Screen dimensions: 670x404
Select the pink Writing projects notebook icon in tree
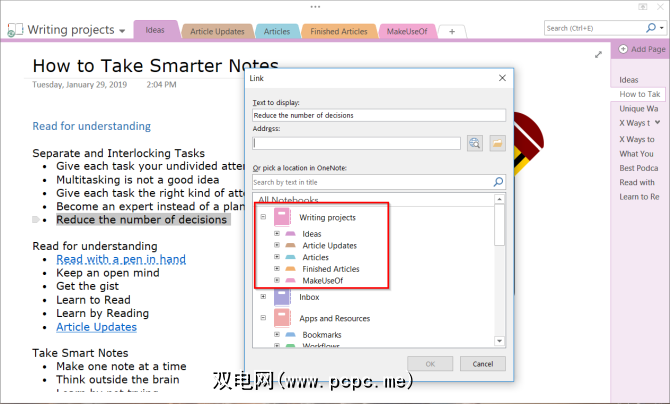tap(282, 217)
